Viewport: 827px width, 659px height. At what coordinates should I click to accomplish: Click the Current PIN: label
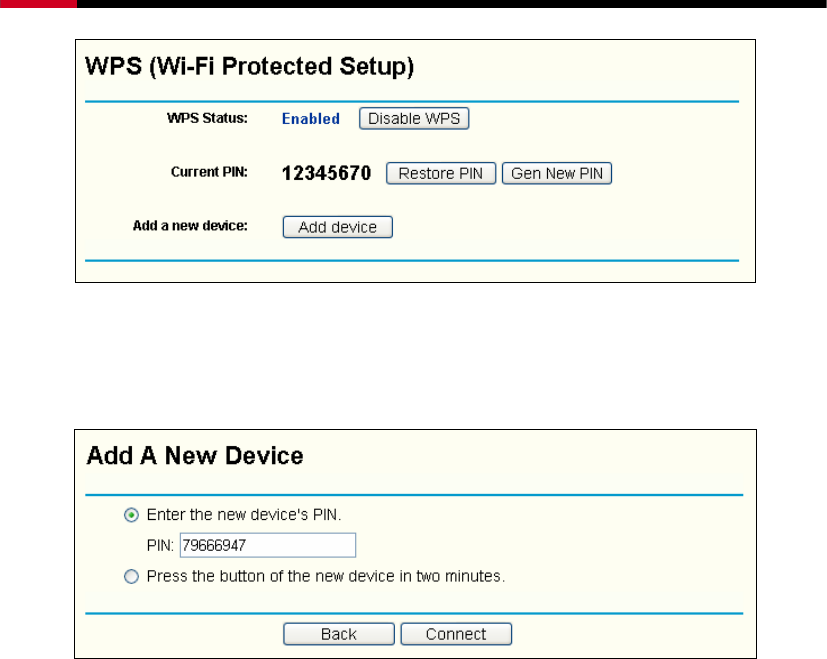209,172
